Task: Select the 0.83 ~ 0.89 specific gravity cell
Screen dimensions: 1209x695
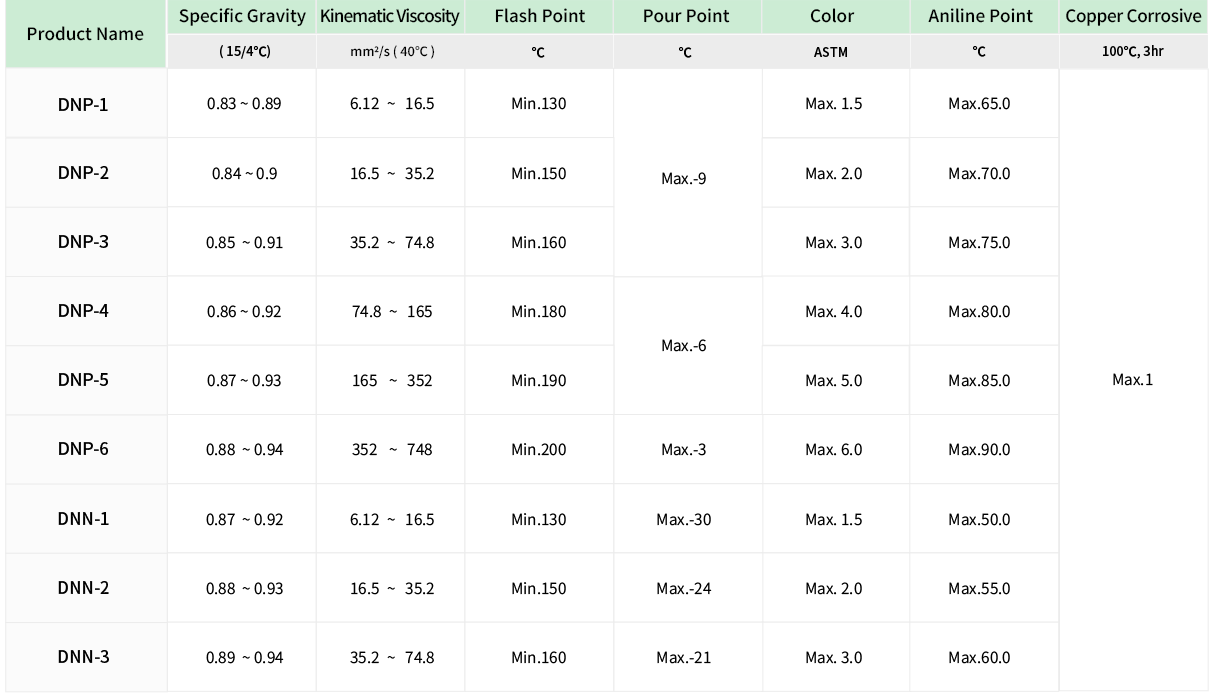Action: pos(243,104)
